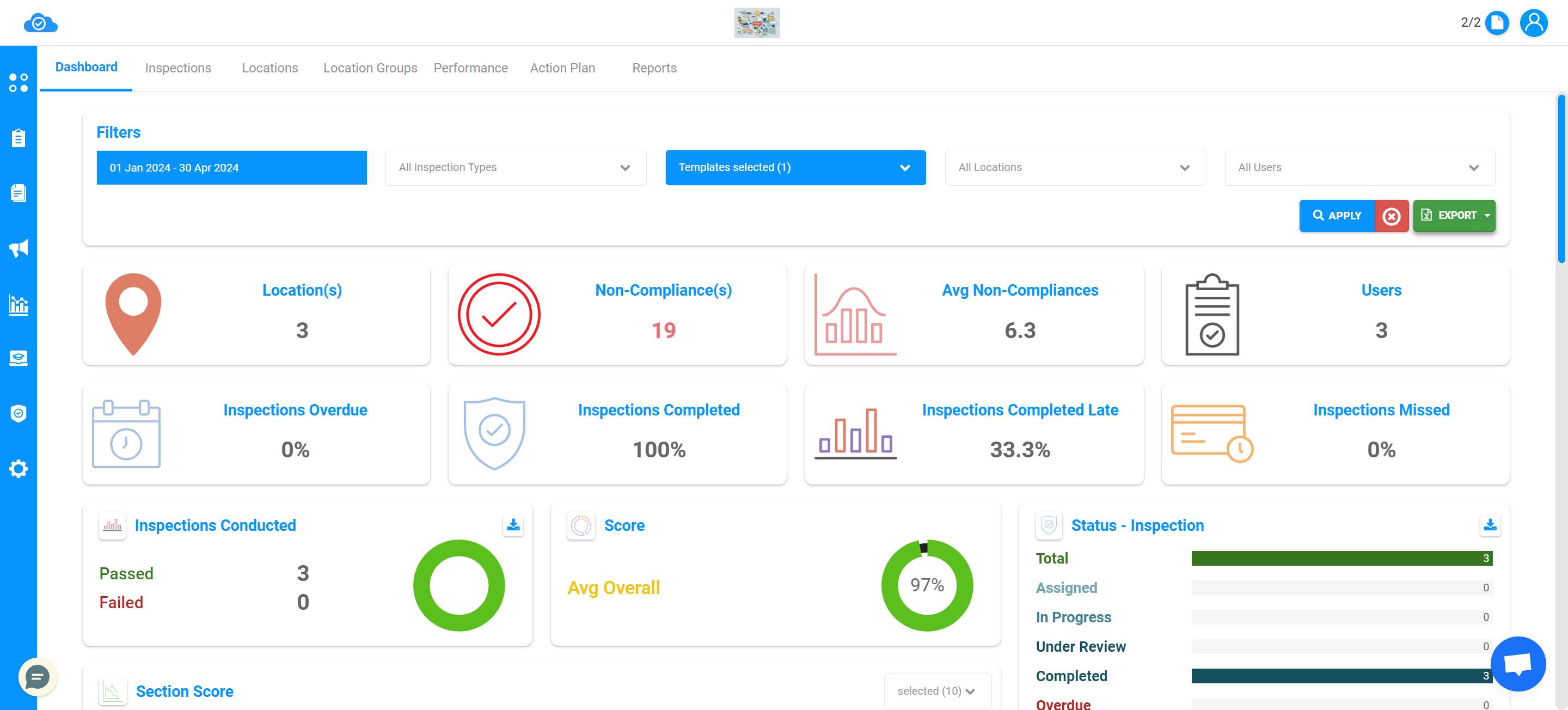Click the location pin card icon
The width and height of the screenshot is (1568, 710).
133,314
